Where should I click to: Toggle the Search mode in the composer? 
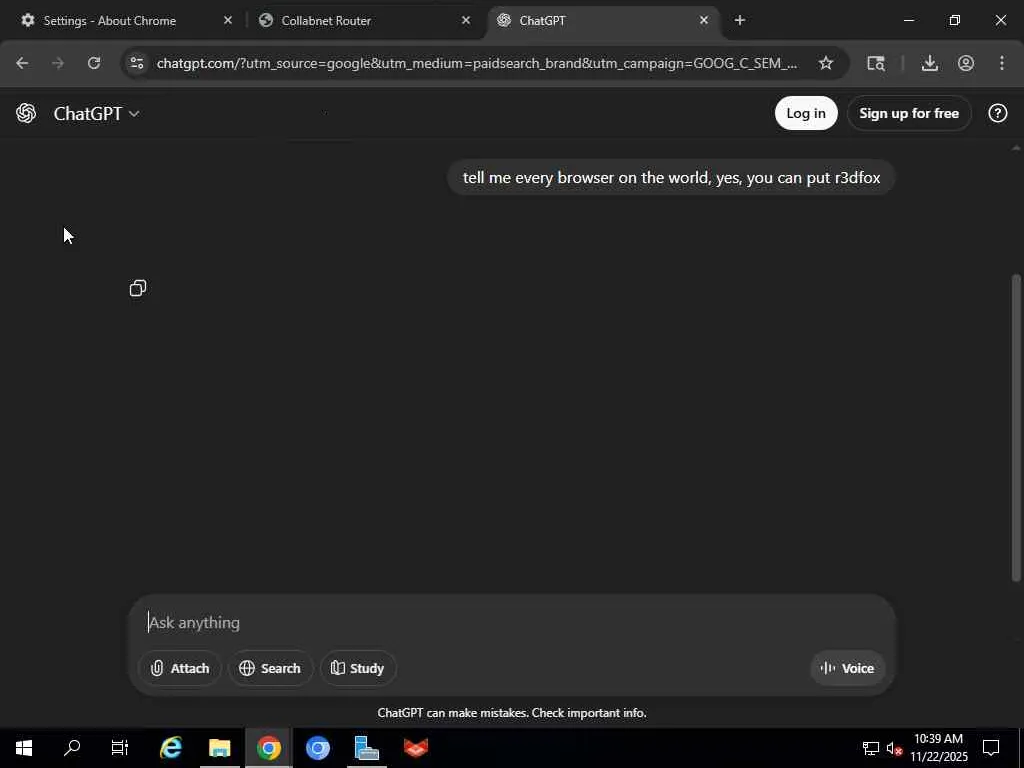[270, 668]
